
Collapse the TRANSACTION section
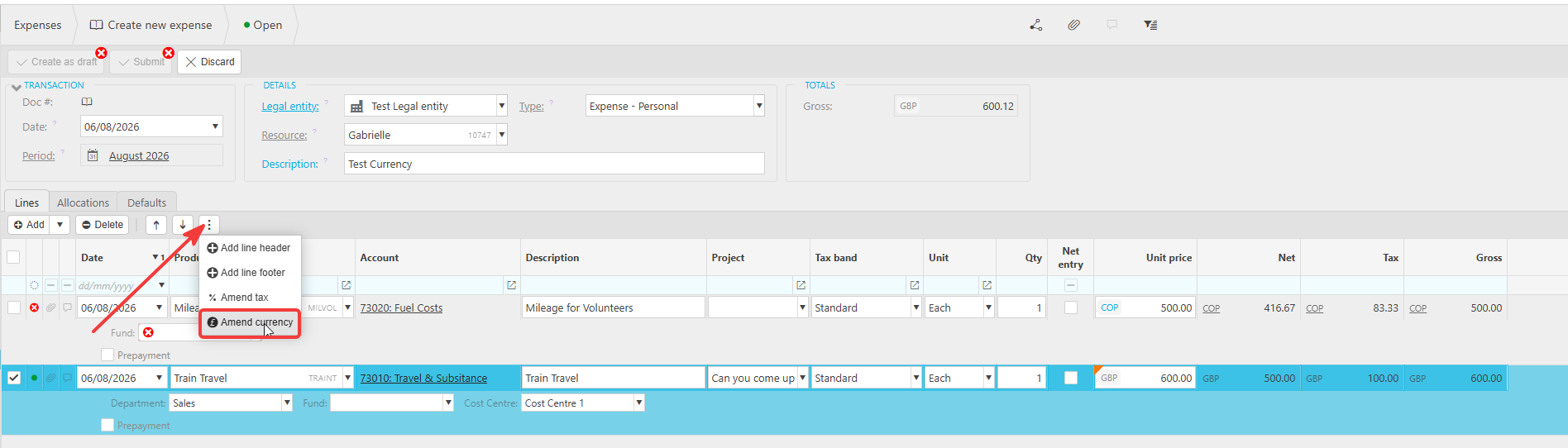[17, 86]
